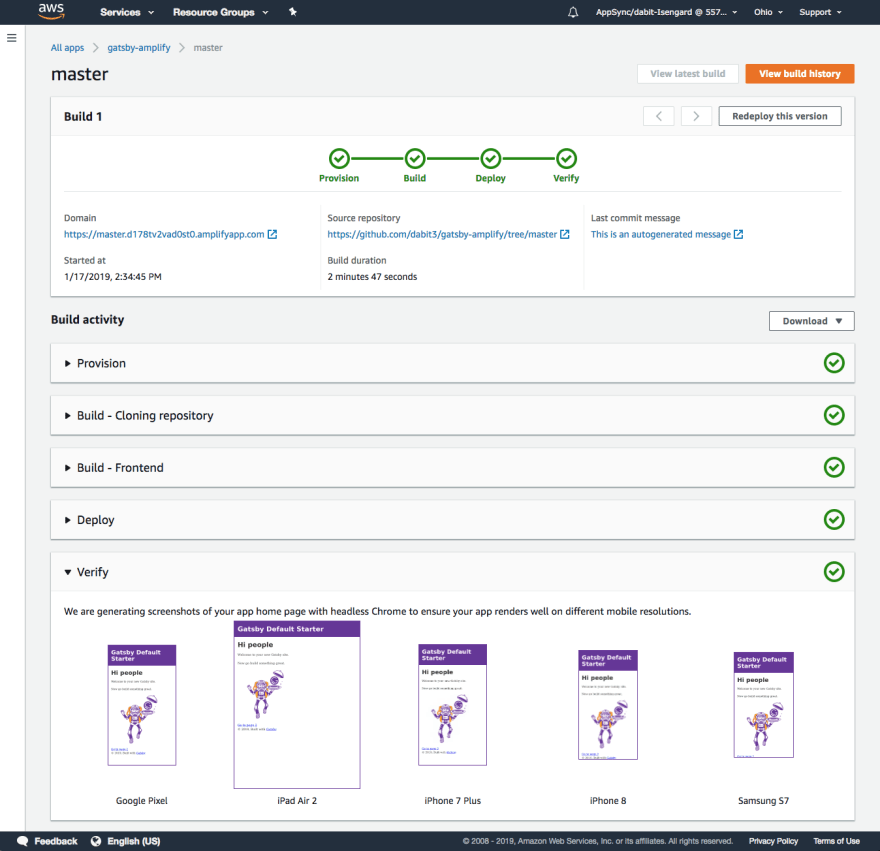Click external link icon next to domain URL

pos(272,234)
